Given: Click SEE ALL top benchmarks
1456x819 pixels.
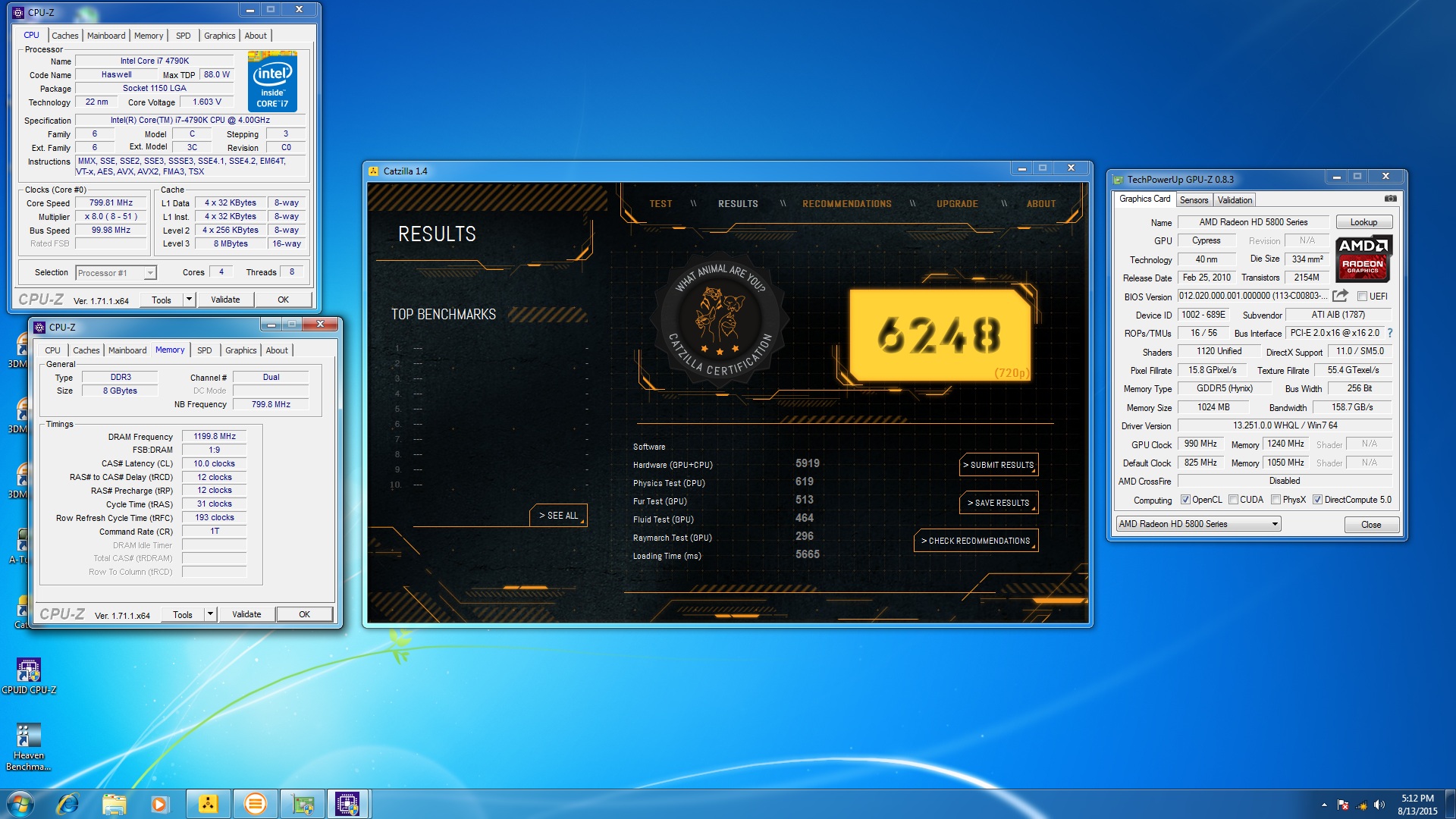Looking at the screenshot, I should click(x=558, y=516).
